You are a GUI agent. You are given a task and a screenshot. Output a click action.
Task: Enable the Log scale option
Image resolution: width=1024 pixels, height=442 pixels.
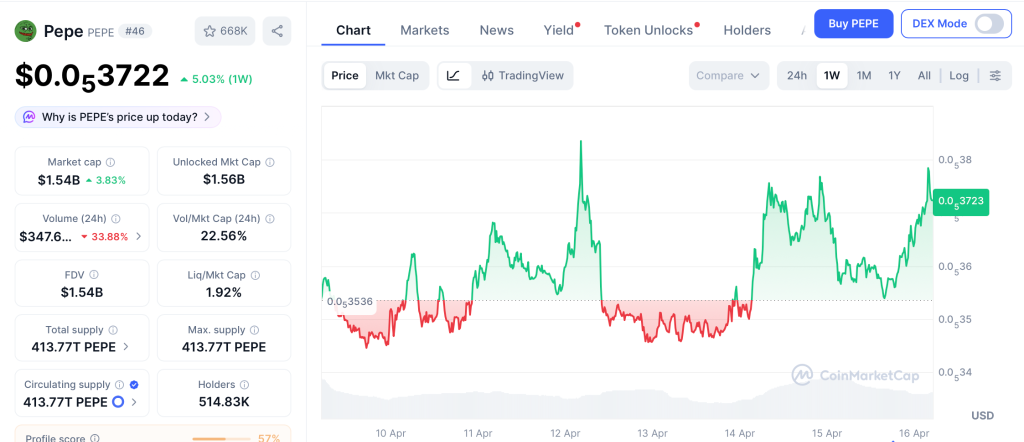[x=959, y=75]
